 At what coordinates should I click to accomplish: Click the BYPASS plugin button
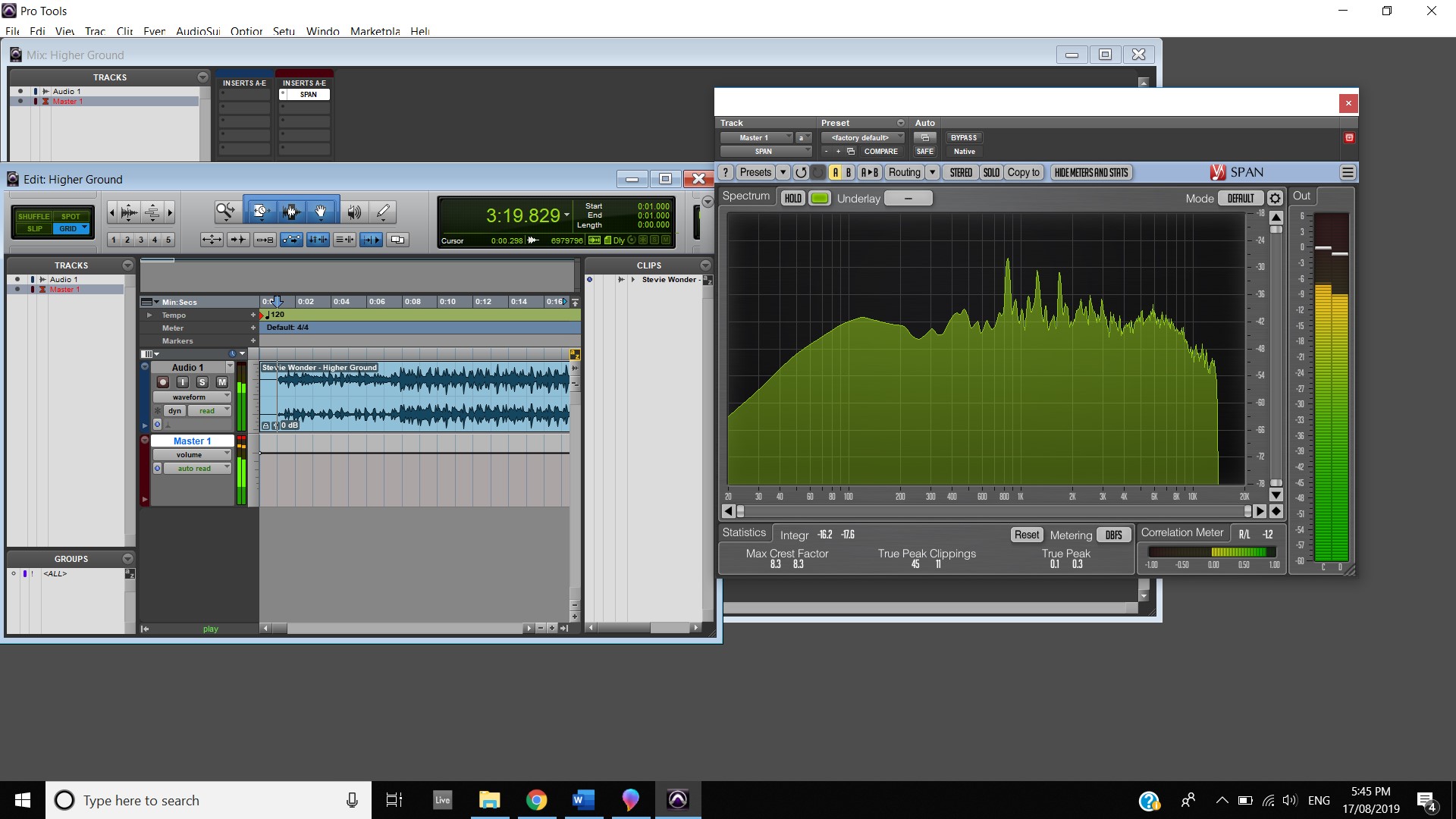[x=964, y=137]
